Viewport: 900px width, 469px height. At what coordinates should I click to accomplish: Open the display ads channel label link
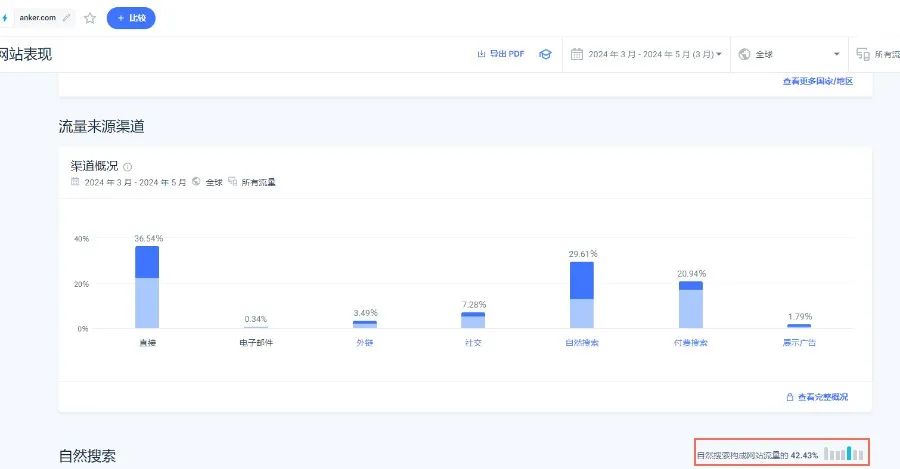click(799, 343)
